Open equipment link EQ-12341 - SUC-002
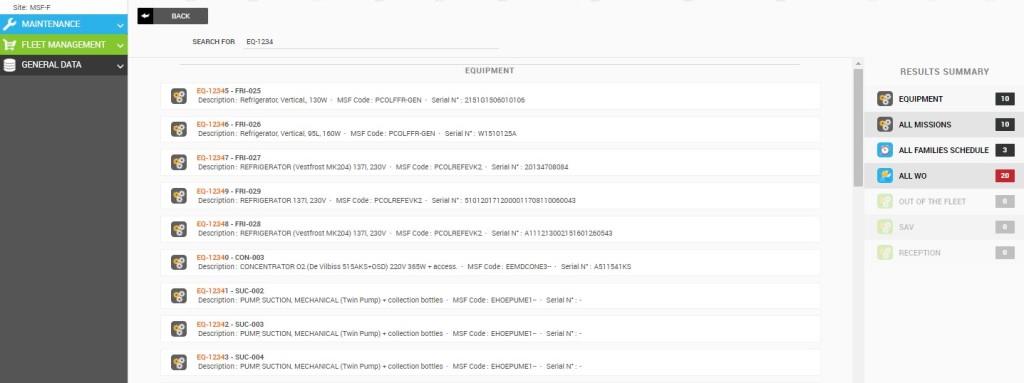The image size is (1024, 383). 230,291
